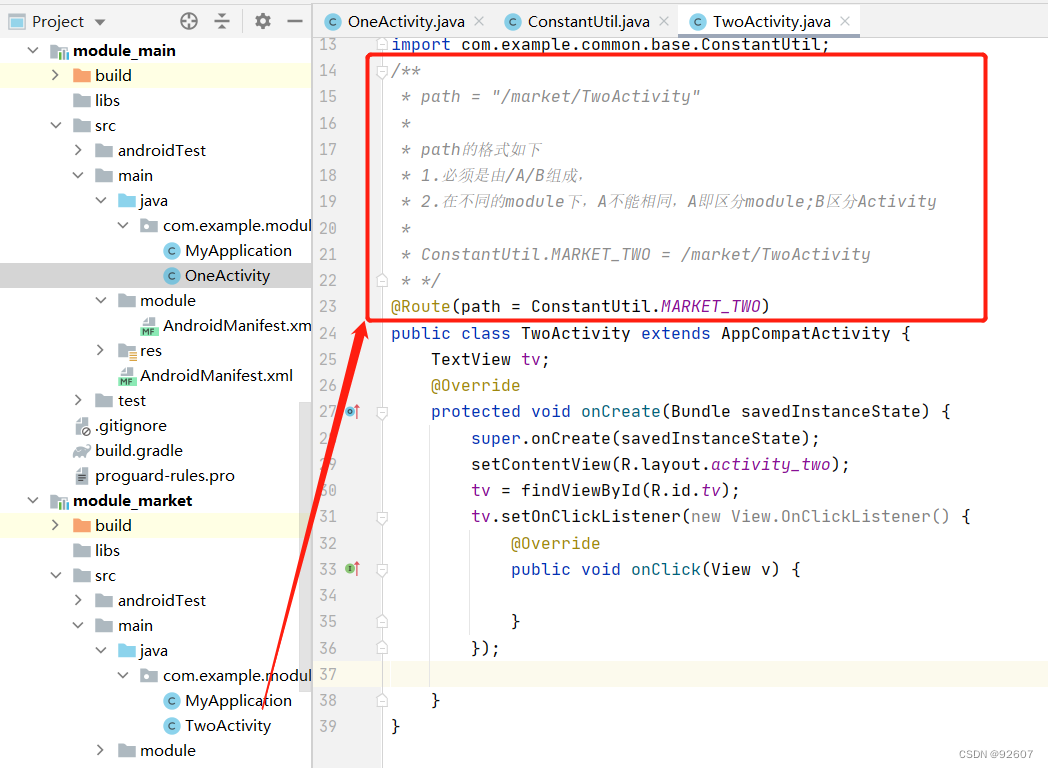Screen dimensions: 1048x768
Task: Click the ConstantUtil import statement
Action: coord(610,44)
